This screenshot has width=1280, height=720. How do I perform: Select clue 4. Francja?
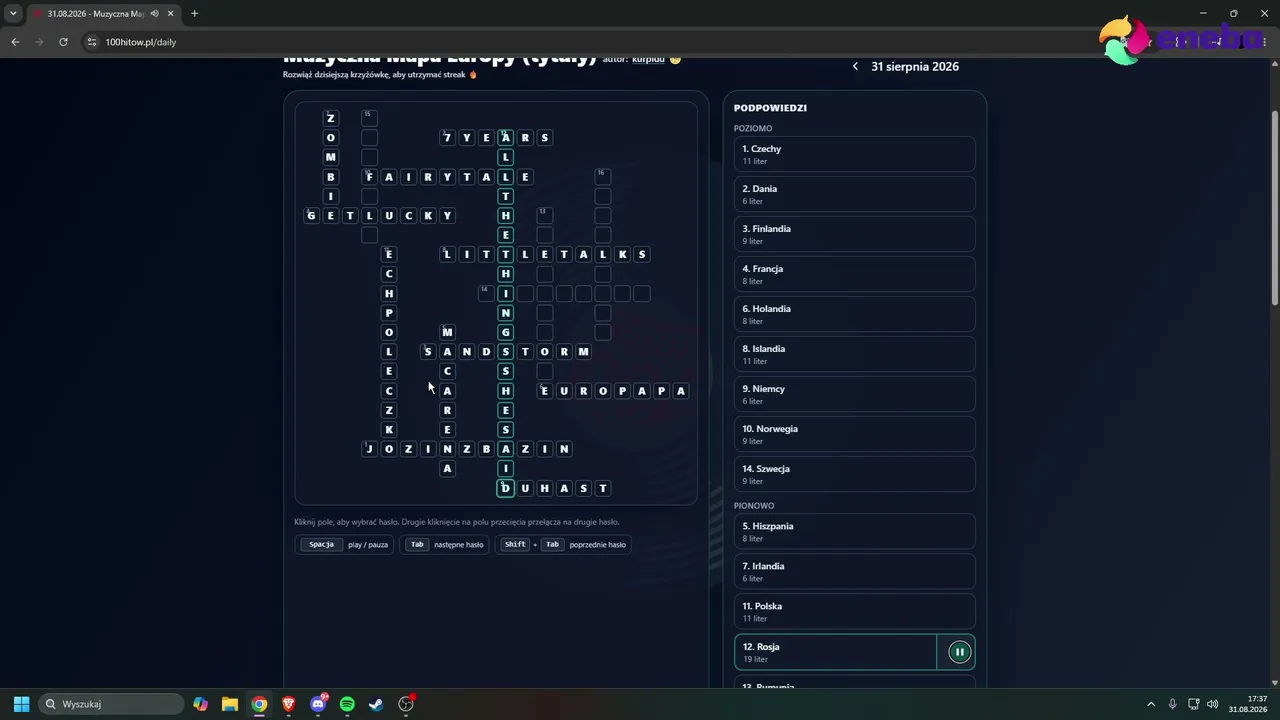point(855,274)
